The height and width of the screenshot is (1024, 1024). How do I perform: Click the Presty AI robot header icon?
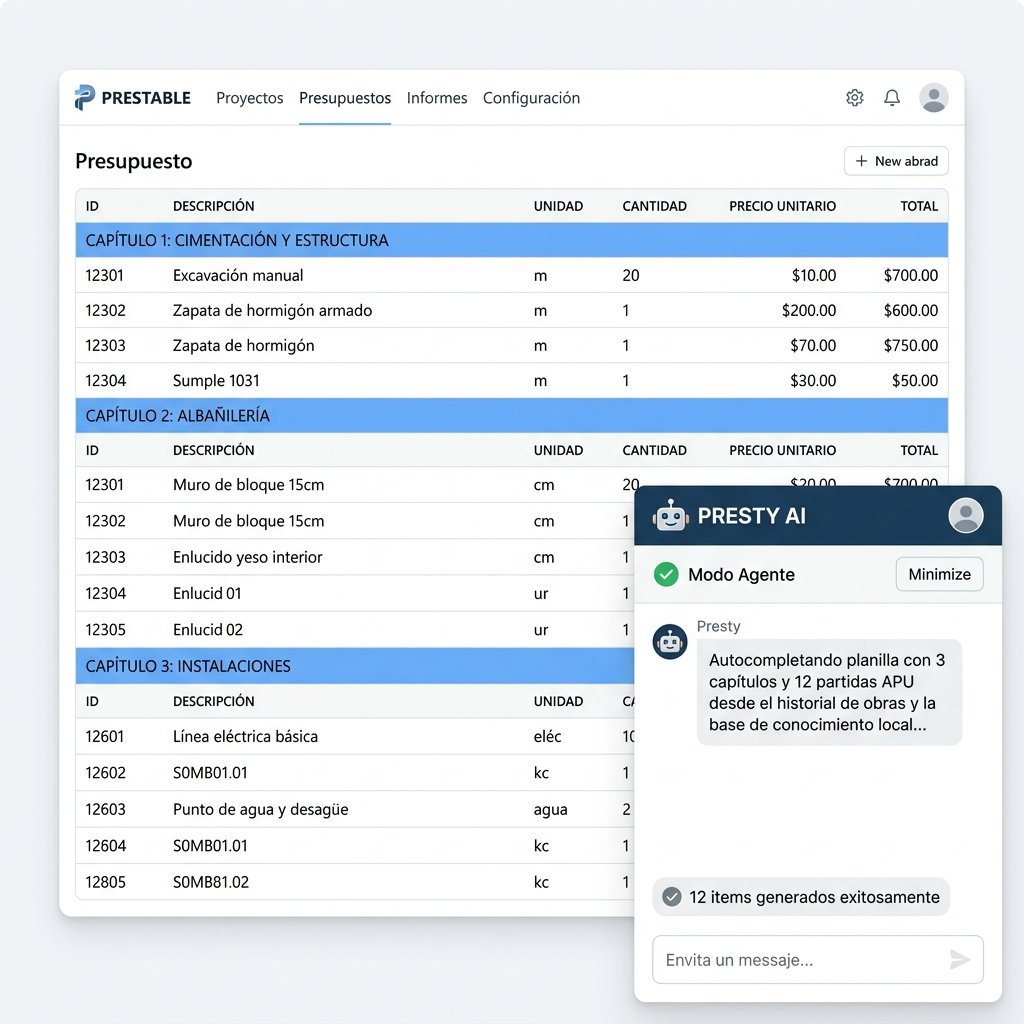click(671, 516)
